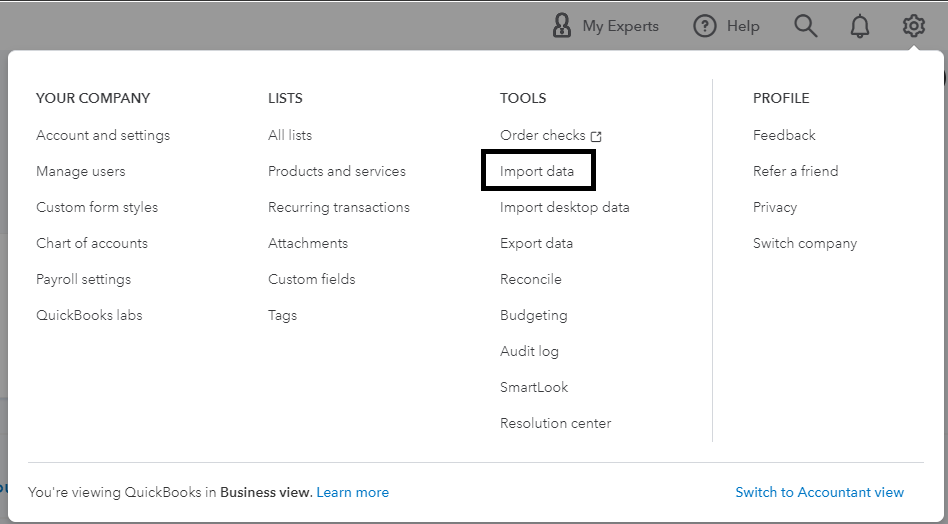Launch SmartLook
This screenshot has height=524, width=948.
point(534,387)
